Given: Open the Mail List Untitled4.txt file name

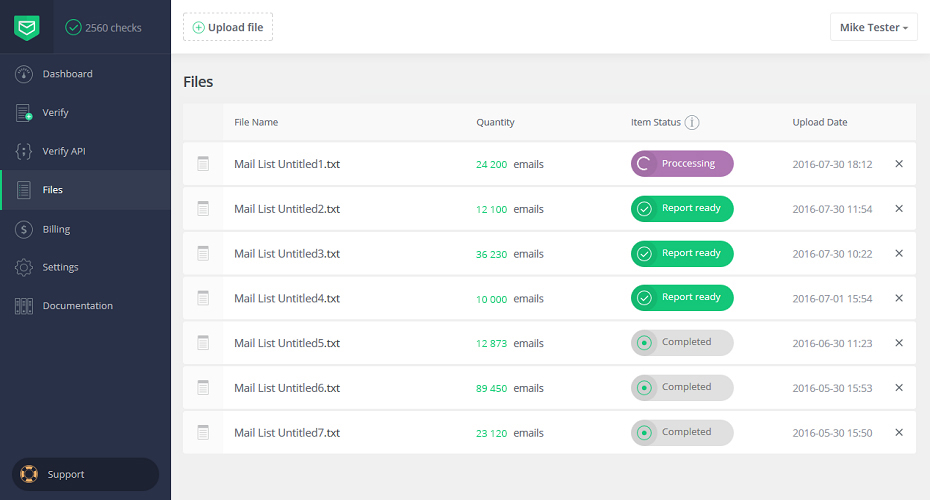Looking at the screenshot, I should point(287,298).
